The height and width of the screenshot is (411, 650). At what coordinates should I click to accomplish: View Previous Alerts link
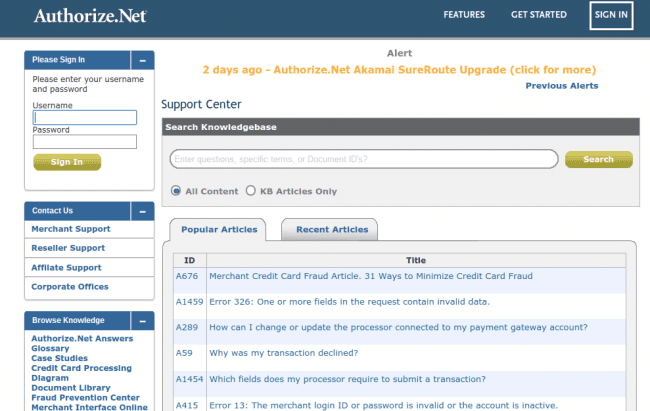coord(562,86)
